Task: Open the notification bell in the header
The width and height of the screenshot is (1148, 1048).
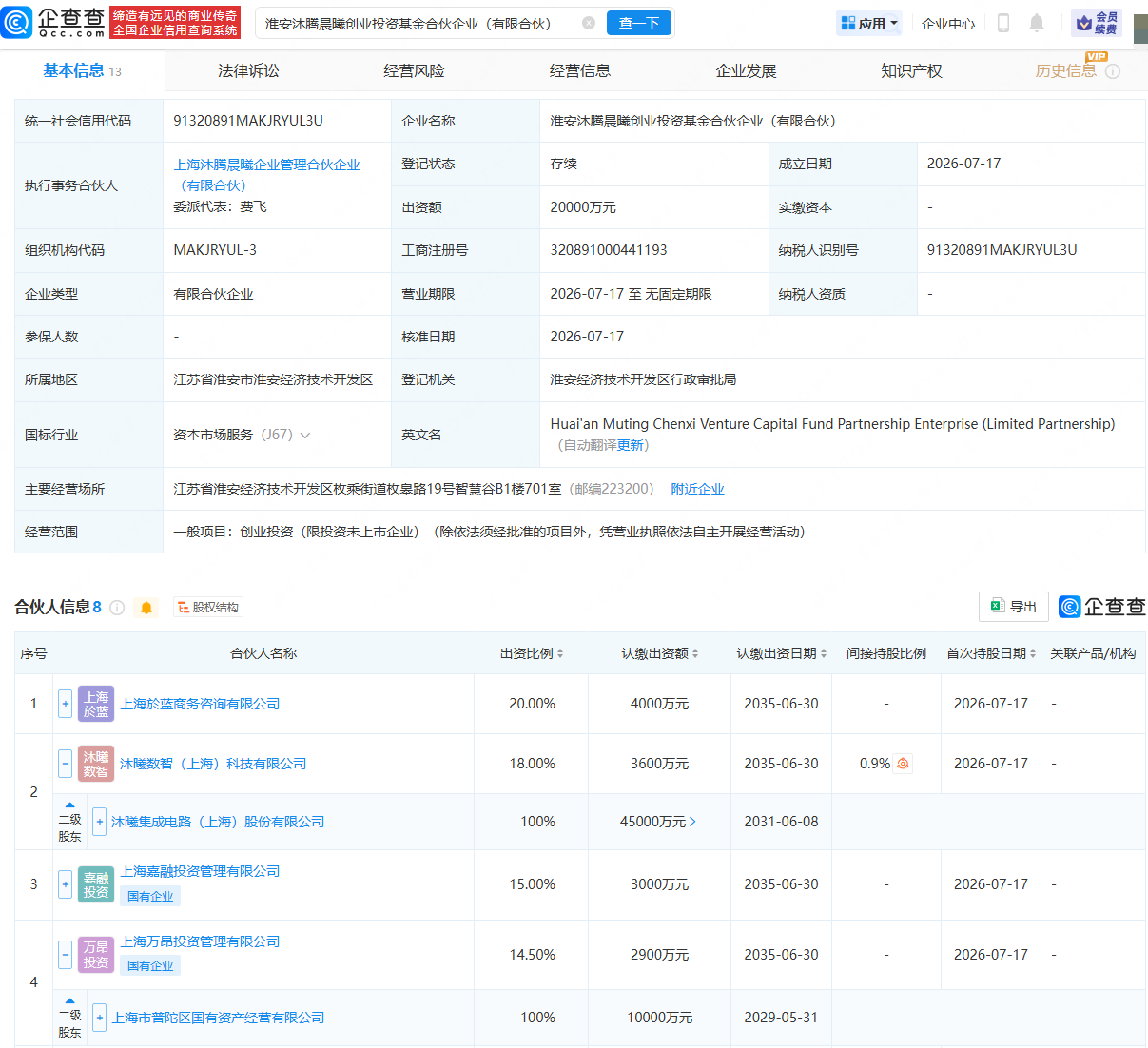Action: point(1037,23)
